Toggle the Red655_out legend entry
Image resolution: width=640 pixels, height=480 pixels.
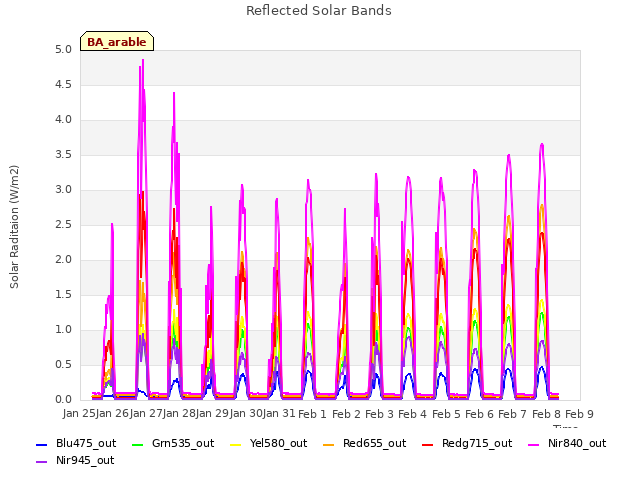pos(364,444)
